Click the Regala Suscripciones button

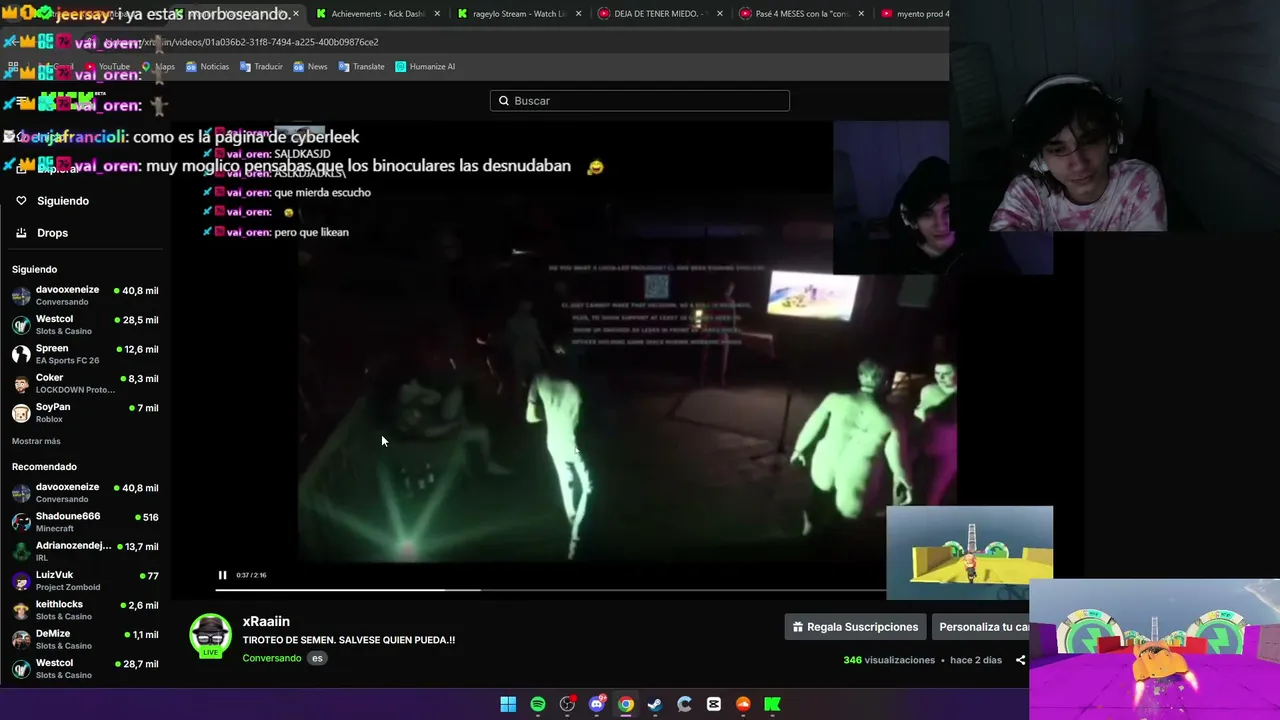click(x=855, y=627)
